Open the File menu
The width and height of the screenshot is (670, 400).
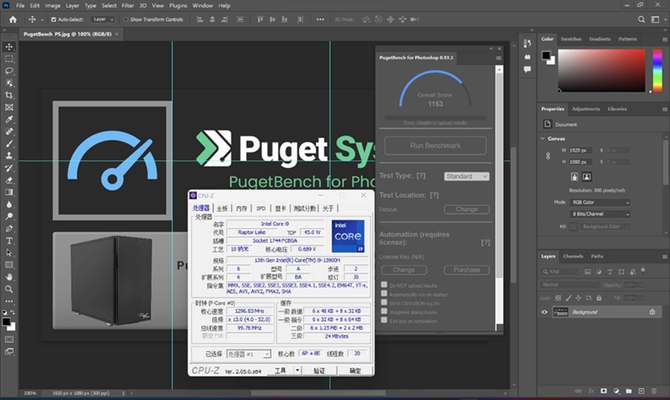[20, 6]
